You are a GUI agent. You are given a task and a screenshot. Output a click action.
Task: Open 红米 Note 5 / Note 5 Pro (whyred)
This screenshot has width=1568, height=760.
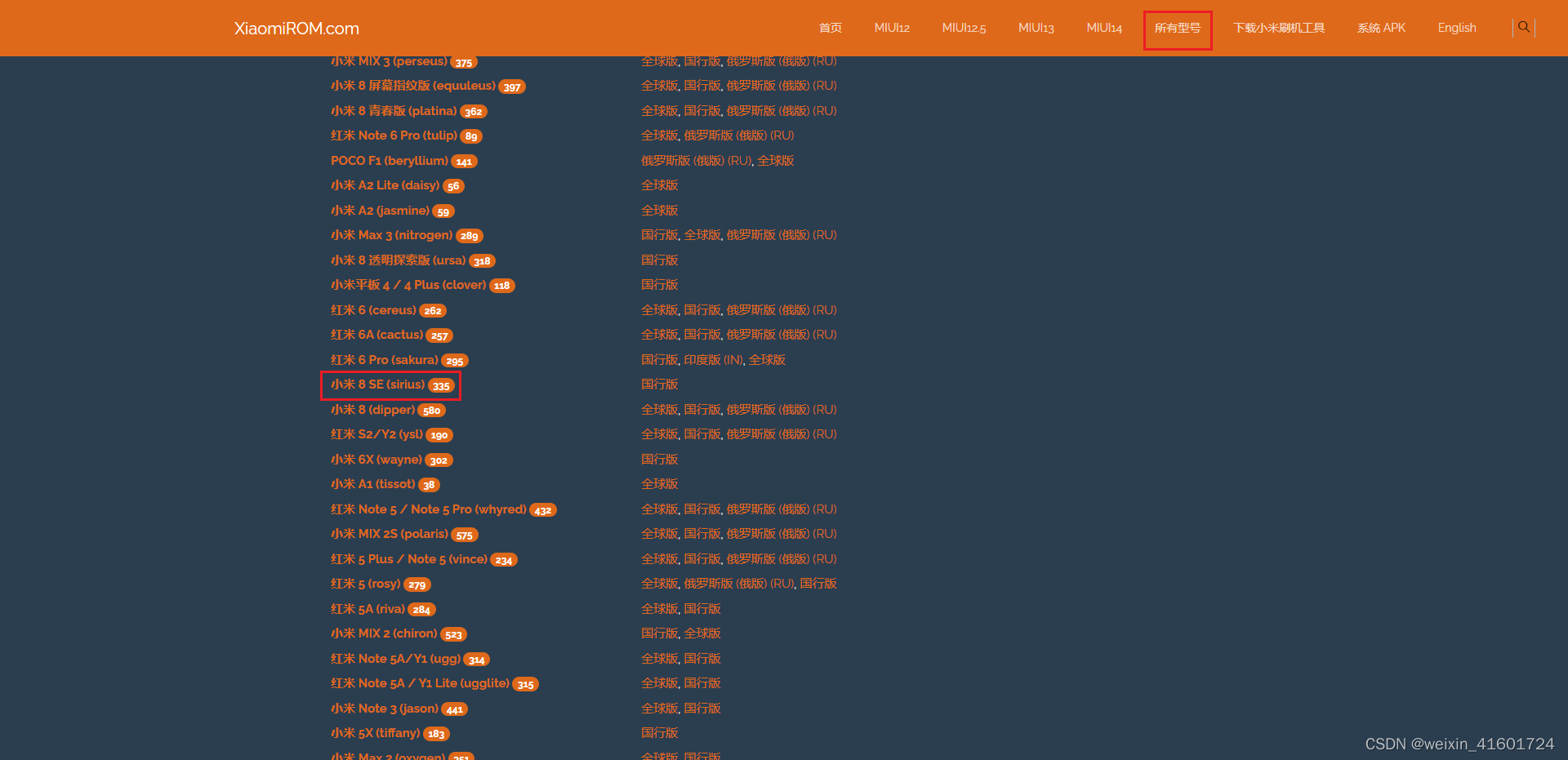coord(429,509)
